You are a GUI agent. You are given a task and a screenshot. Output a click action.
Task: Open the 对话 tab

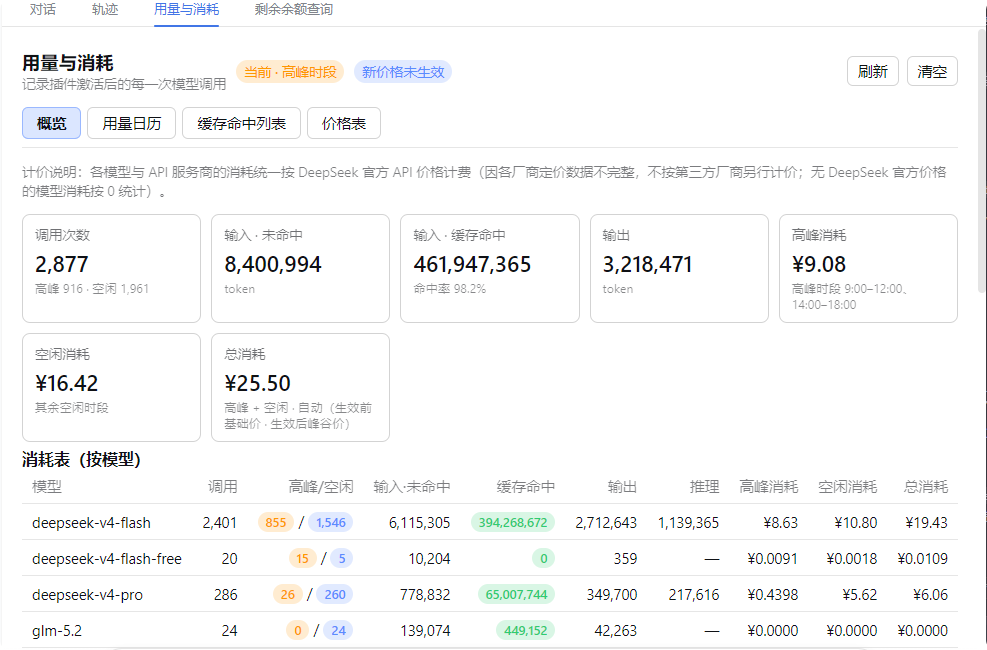42,9
